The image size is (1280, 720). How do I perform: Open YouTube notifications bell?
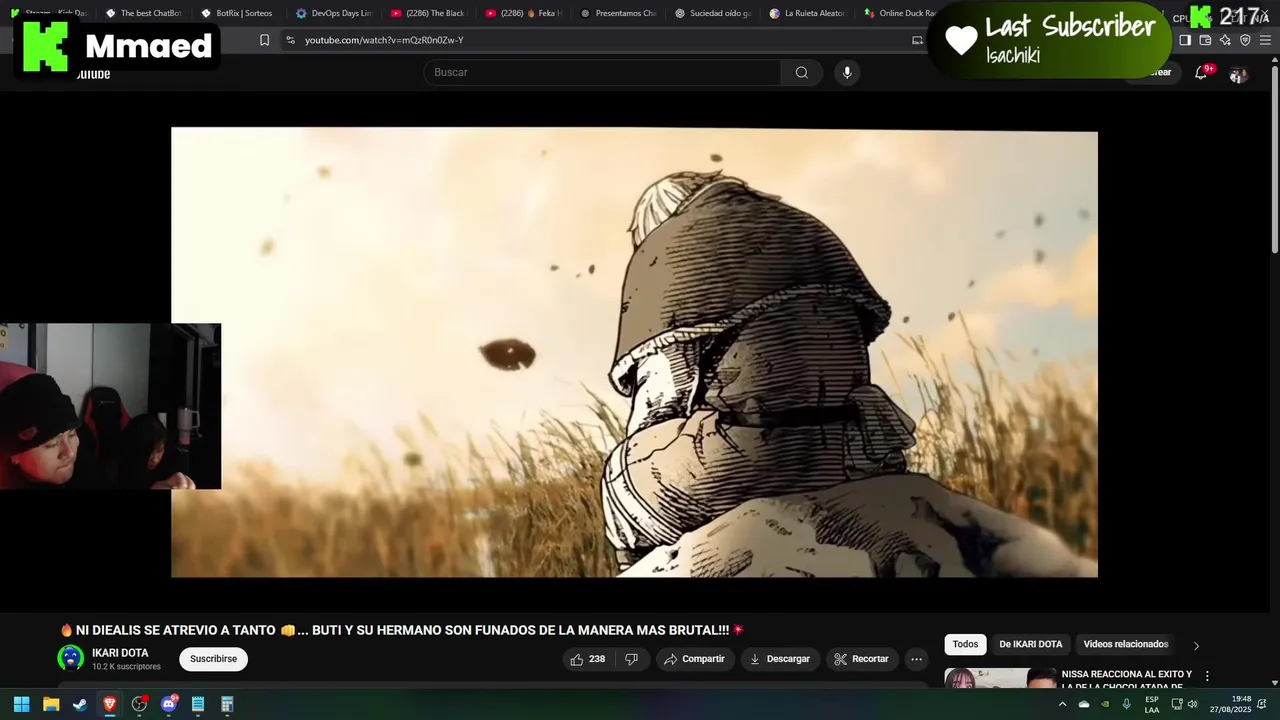1201,73
